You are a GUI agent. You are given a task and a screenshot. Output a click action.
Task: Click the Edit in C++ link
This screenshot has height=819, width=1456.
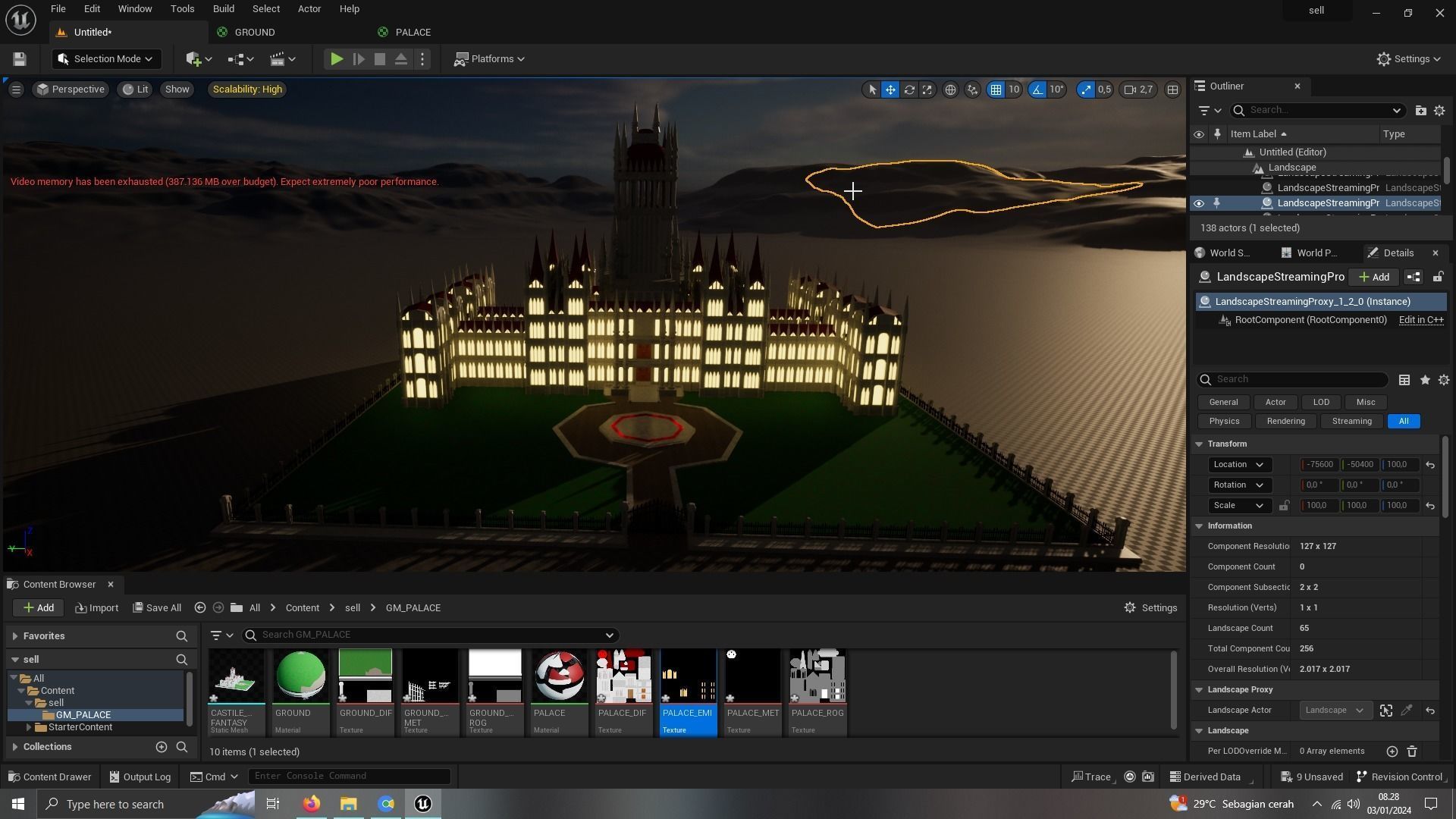point(1421,320)
